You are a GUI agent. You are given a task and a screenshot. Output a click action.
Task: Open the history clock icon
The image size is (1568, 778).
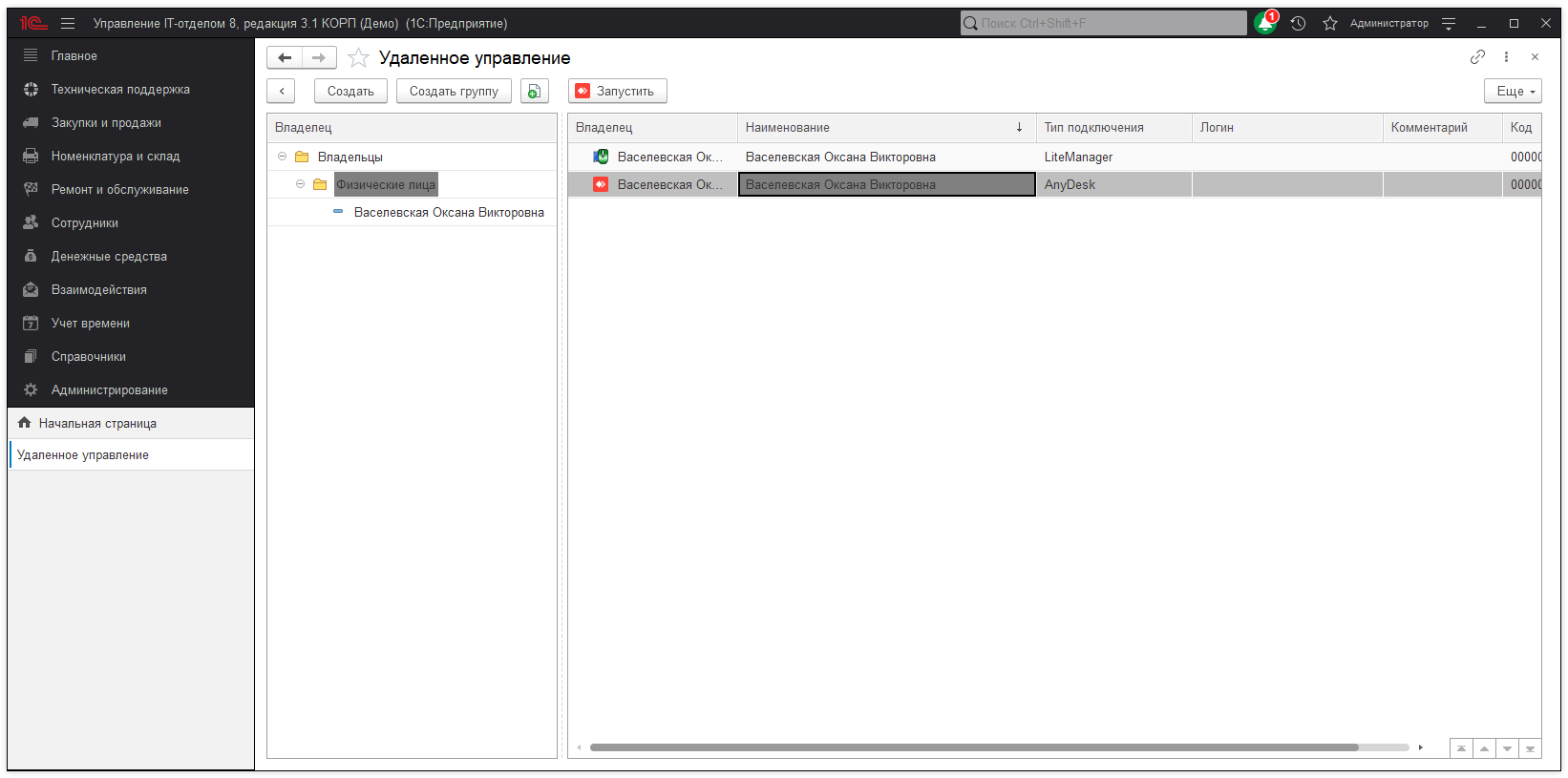pyautogui.click(x=1298, y=23)
